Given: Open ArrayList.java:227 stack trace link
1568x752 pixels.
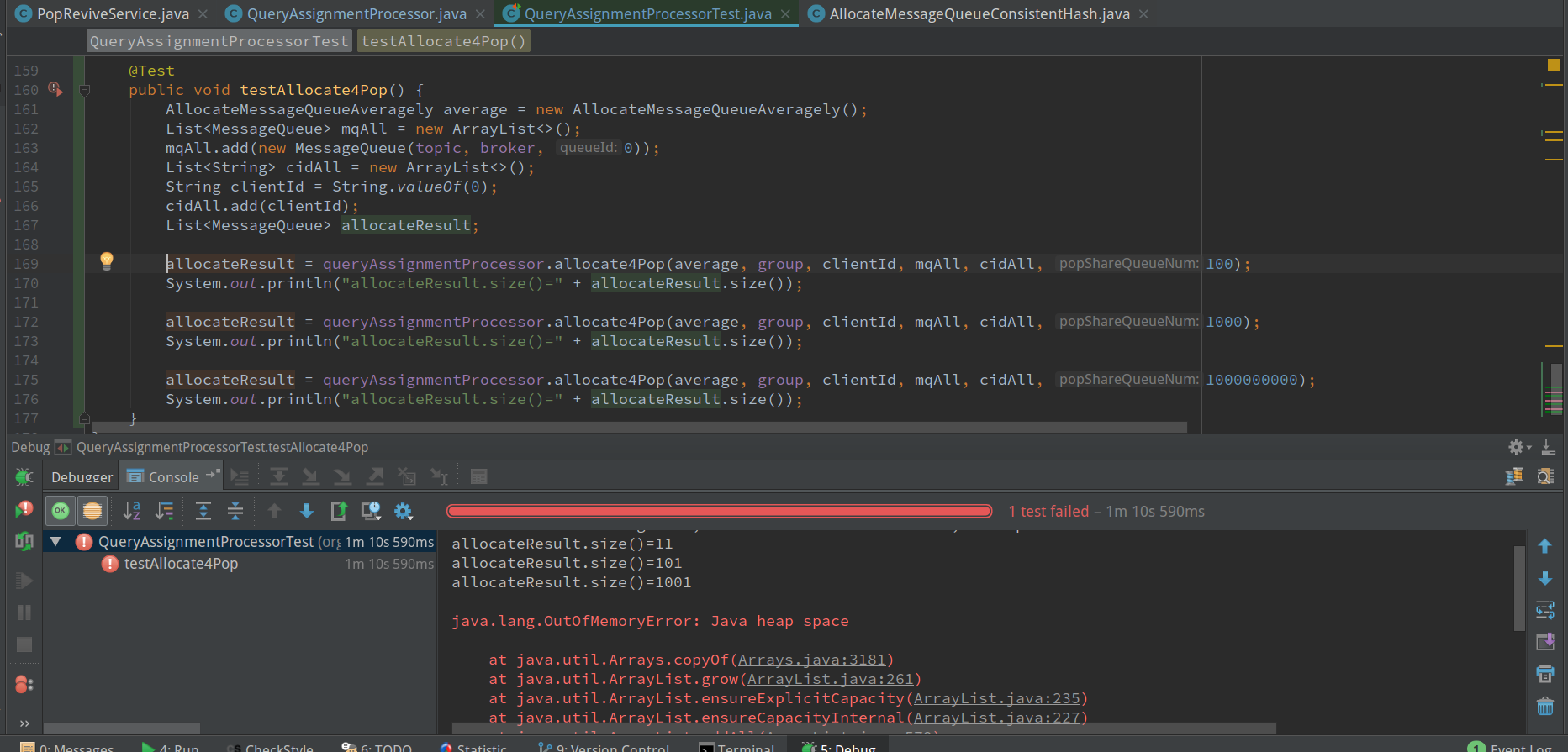Looking at the screenshot, I should pos(996,718).
